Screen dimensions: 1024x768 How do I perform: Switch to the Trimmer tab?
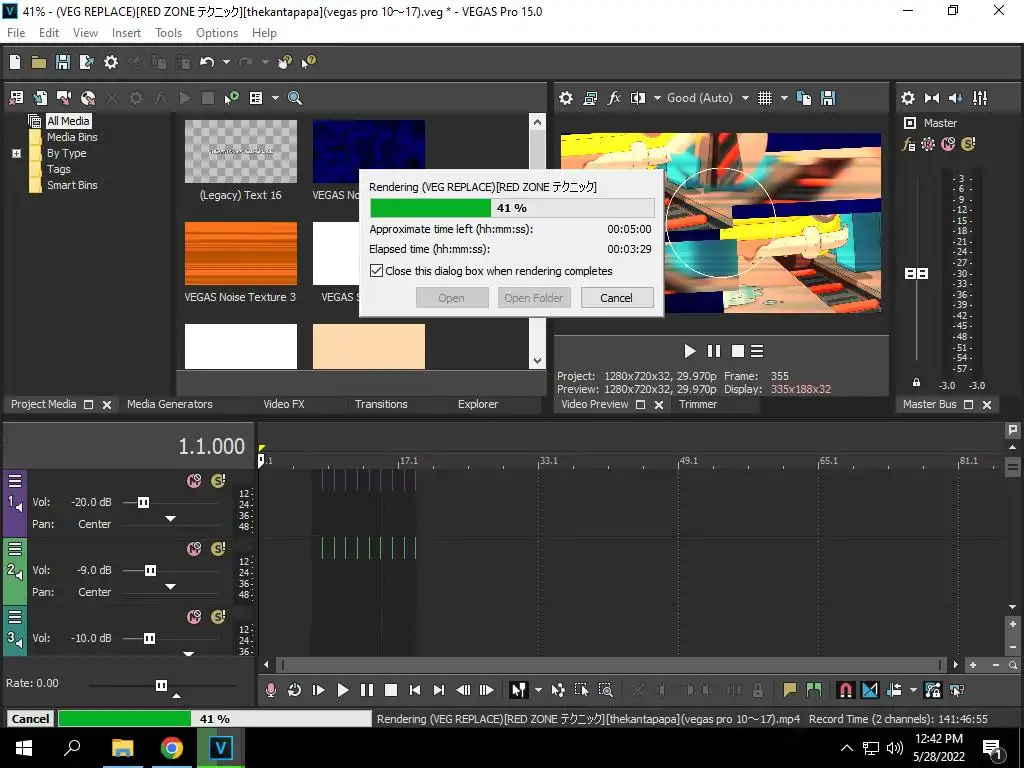click(698, 404)
